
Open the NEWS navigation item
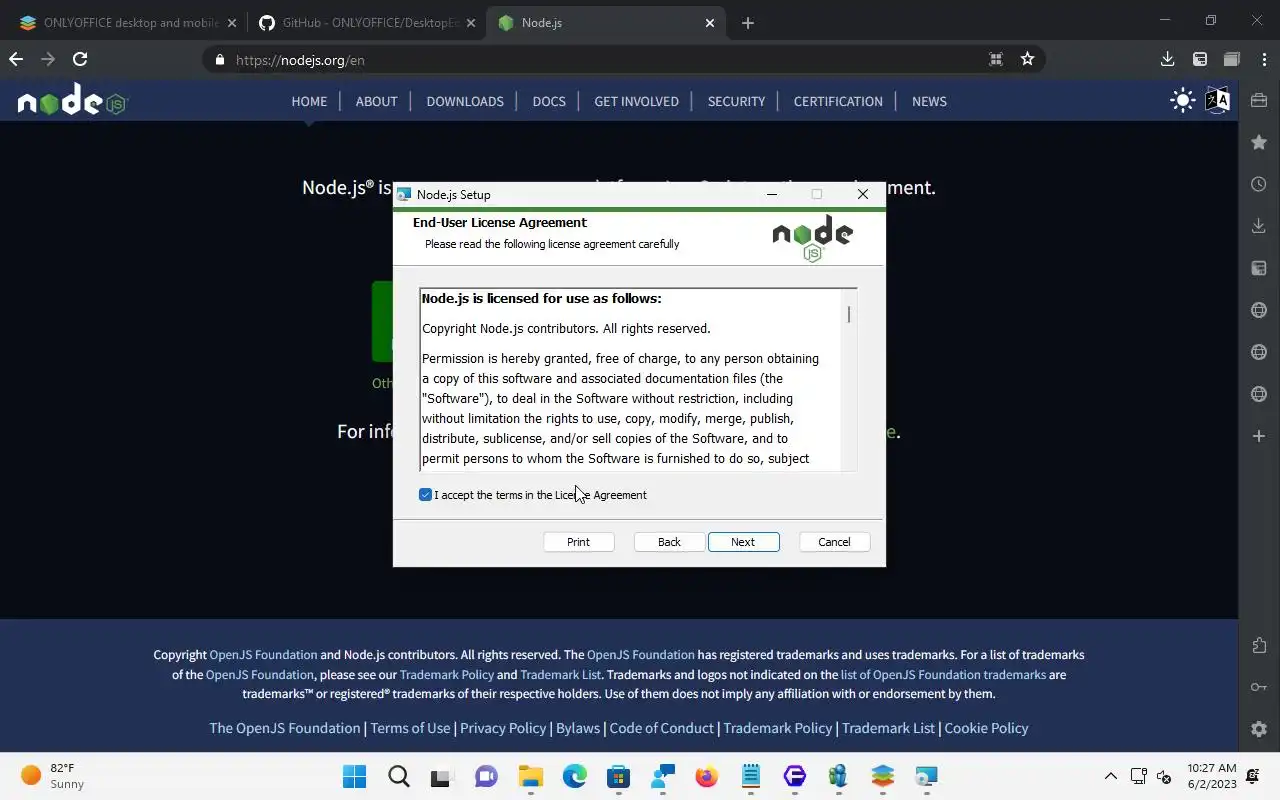pos(929,101)
